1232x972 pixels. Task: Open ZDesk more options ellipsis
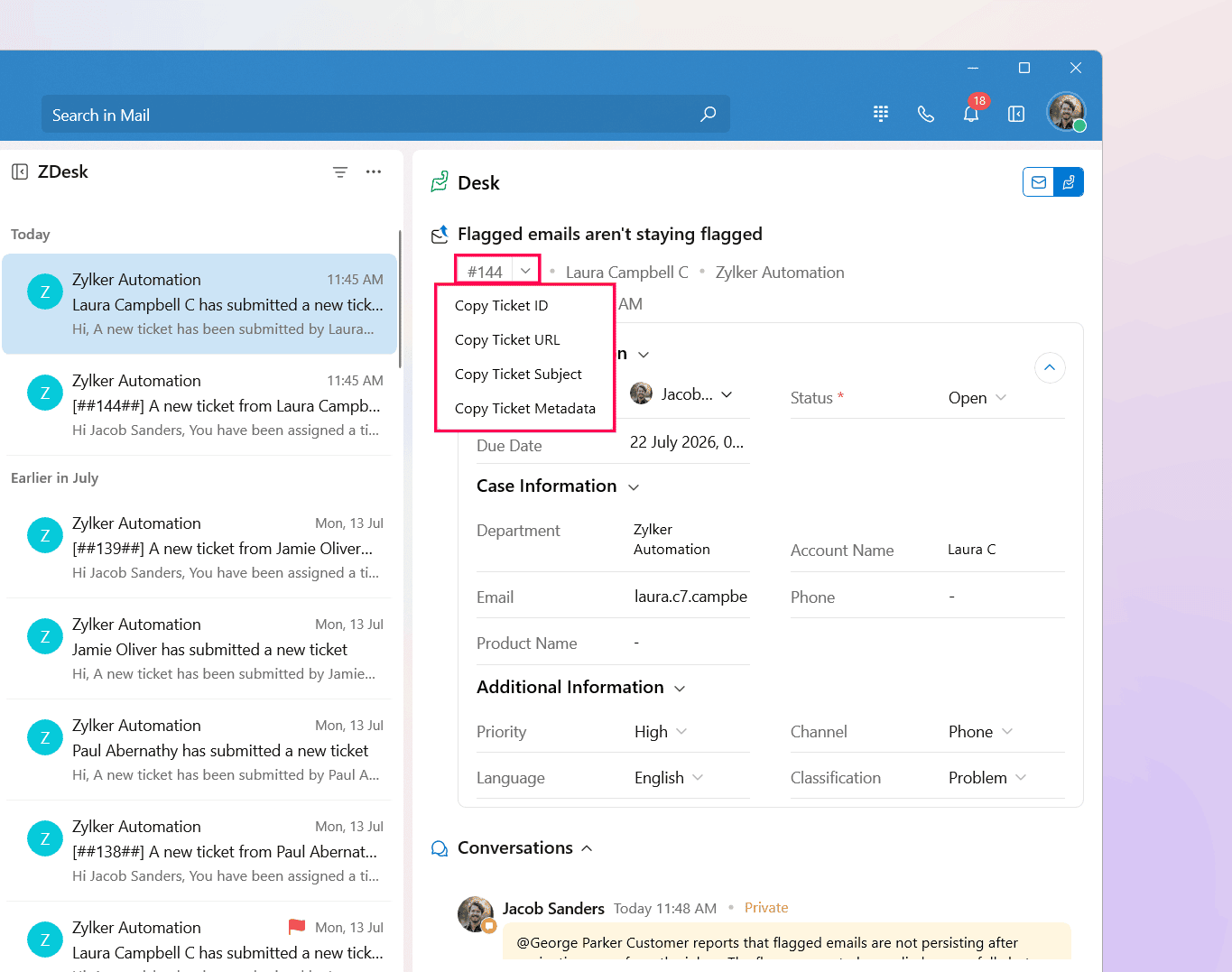coord(374,171)
